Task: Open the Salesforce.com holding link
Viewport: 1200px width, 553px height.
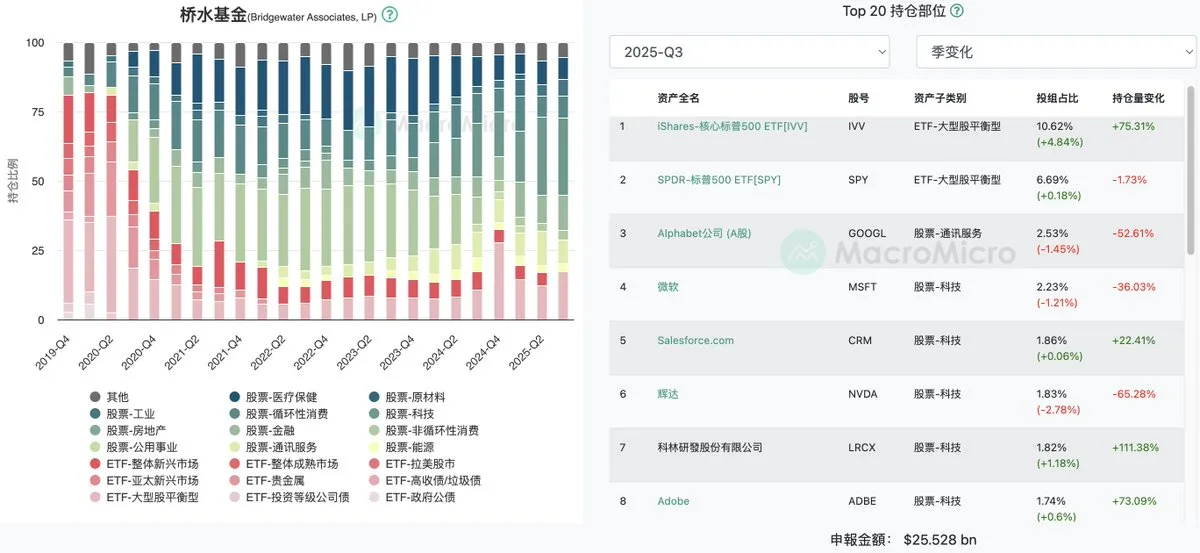Action: pyautogui.click(x=695, y=340)
